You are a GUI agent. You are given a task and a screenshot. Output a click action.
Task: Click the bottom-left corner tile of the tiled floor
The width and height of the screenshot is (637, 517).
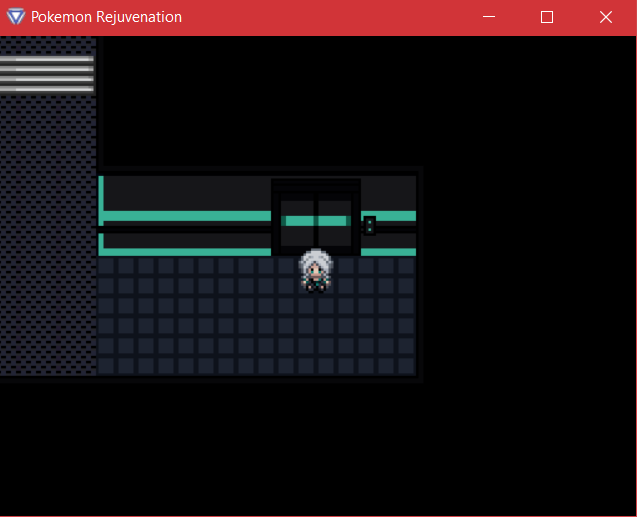point(107,366)
